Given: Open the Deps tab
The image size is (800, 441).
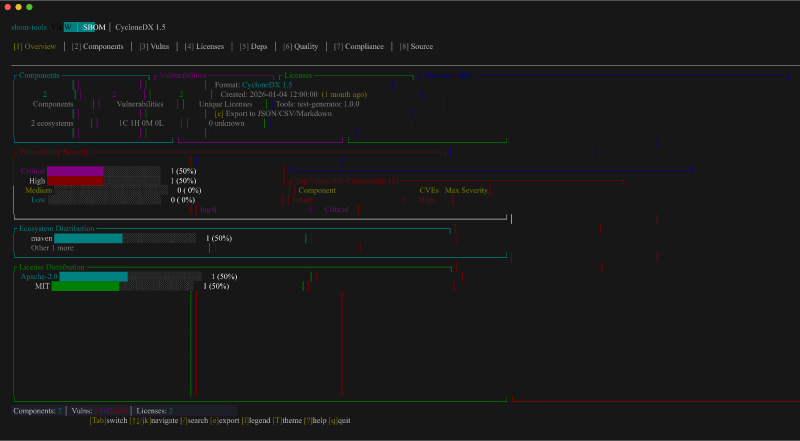Looking at the screenshot, I should (253, 47).
